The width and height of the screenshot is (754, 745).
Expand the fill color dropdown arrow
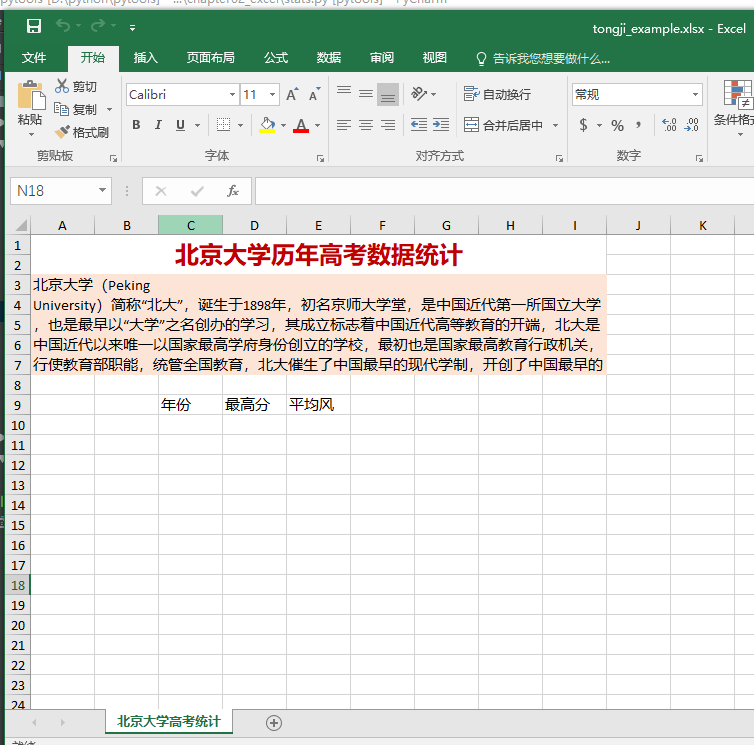point(283,126)
